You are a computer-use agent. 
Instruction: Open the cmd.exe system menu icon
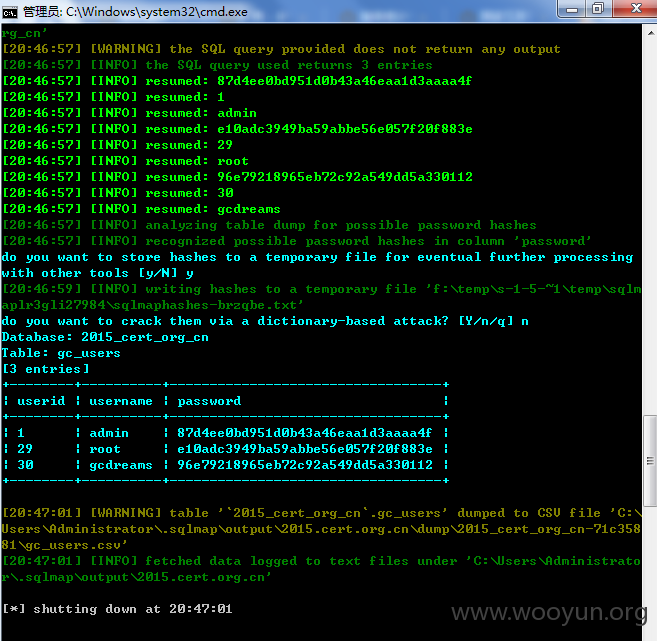click(x=9, y=12)
